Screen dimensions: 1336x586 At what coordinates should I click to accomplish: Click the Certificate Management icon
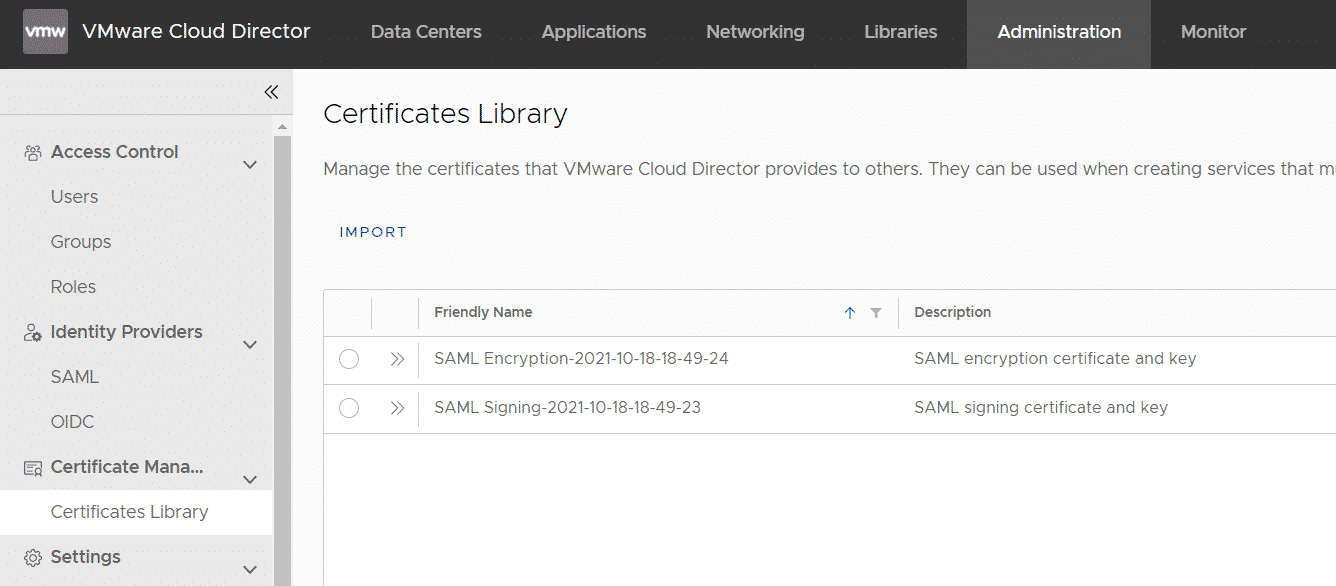click(33, 467)
